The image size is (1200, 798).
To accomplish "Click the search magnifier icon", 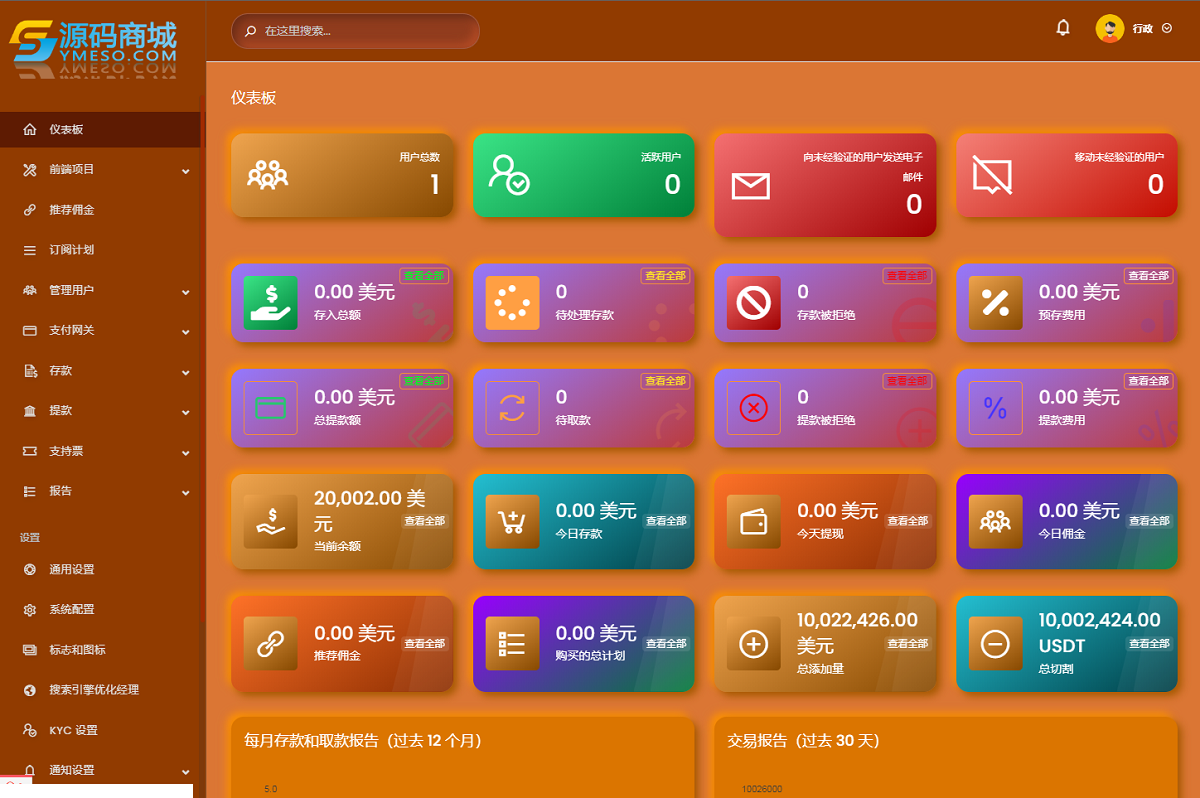I will click(251, 31).
